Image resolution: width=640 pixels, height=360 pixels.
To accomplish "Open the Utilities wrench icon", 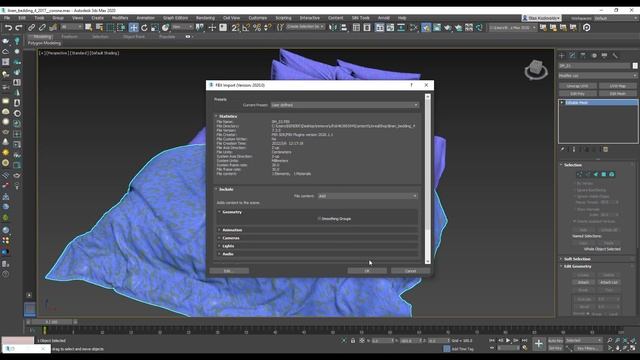I will 615,56.
